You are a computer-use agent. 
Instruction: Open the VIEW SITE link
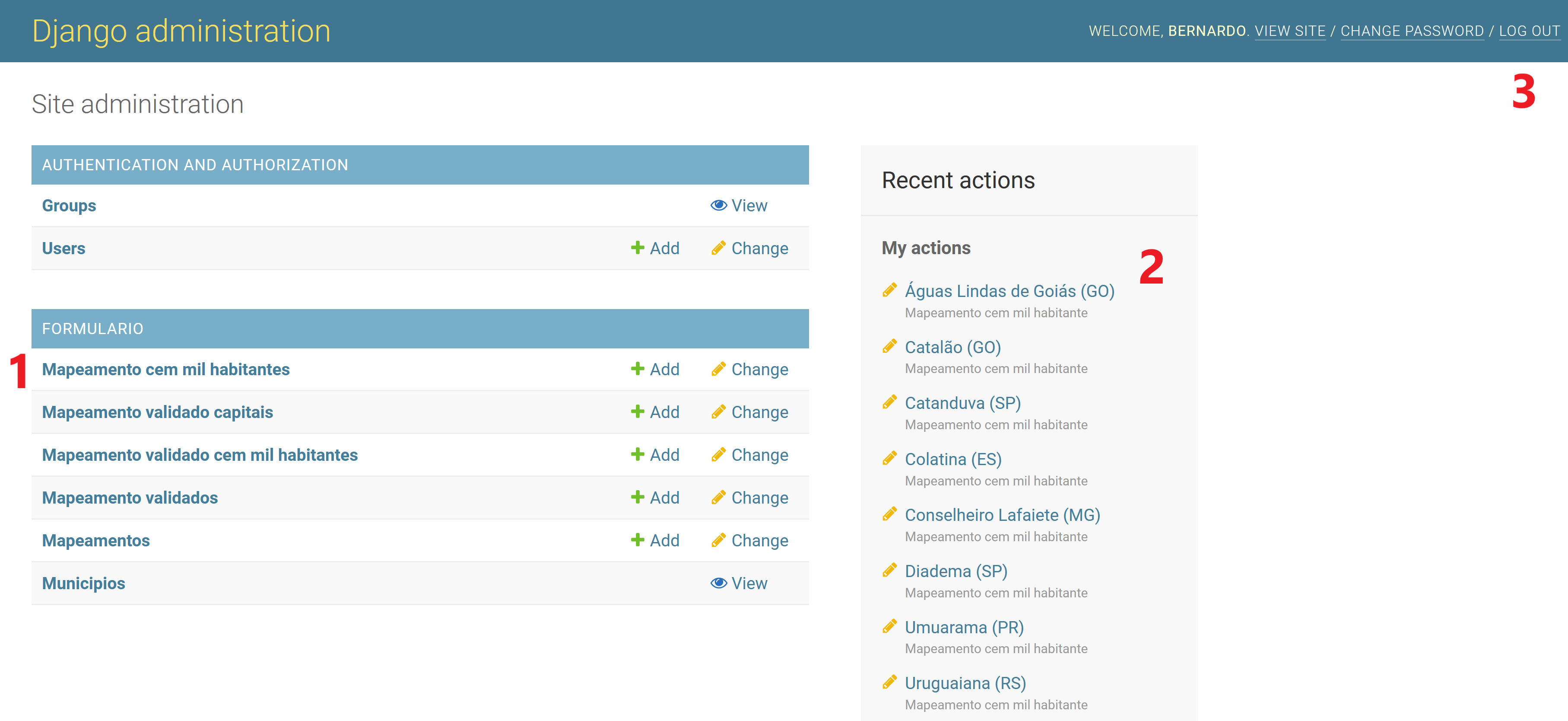coord(1290,31)
